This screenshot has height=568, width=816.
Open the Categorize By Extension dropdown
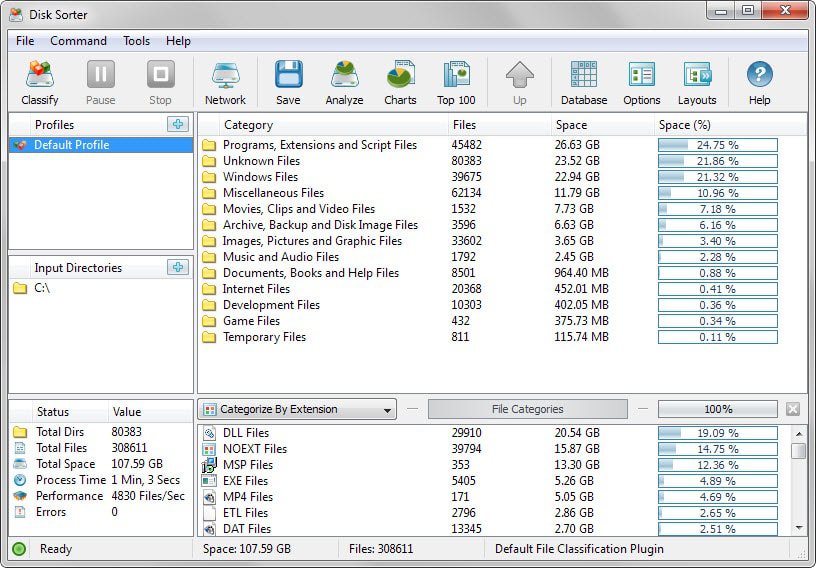[297, 409]
